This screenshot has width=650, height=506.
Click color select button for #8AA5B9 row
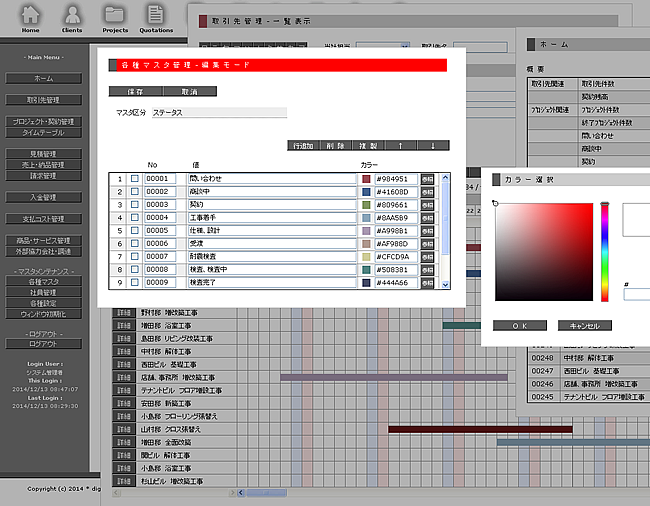point(427,218)
